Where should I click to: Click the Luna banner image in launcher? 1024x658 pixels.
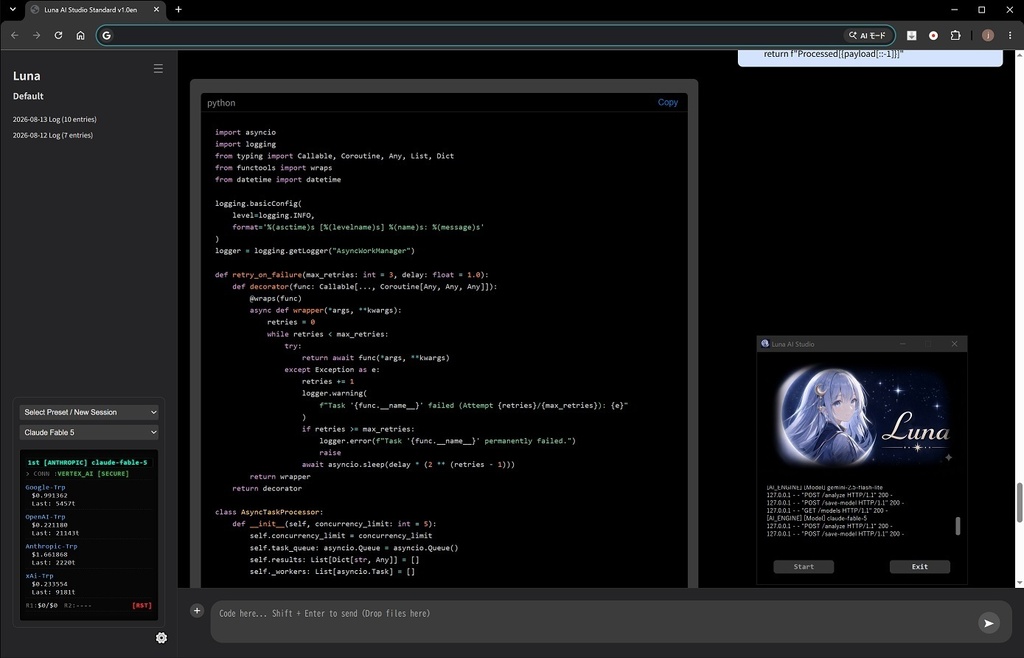point(863,416)
